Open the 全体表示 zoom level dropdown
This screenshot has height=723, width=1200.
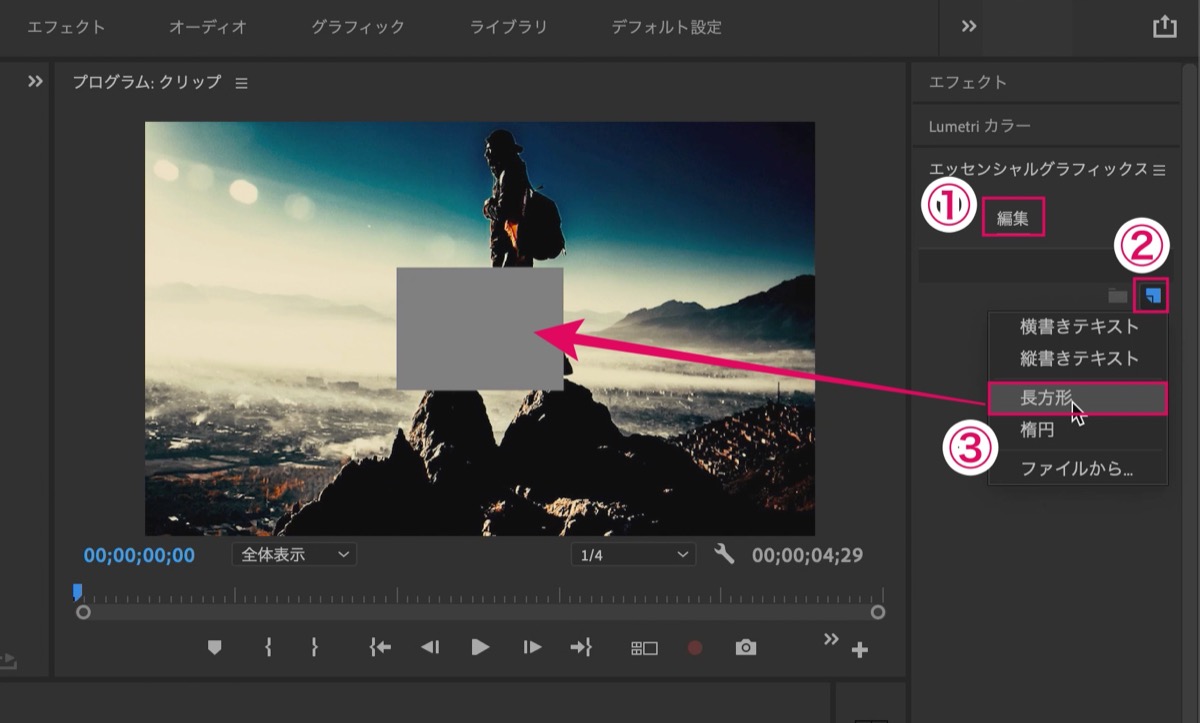coord(294,554)
